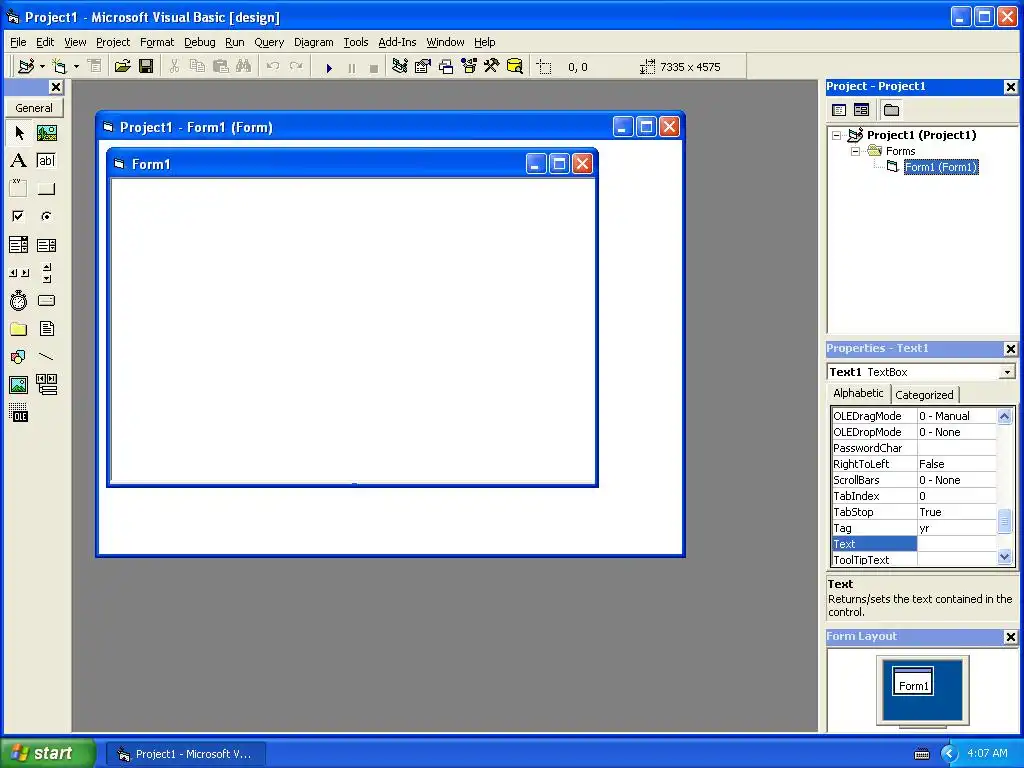
Task: Select the ComboBox control tool
Action: pos(19,245)
